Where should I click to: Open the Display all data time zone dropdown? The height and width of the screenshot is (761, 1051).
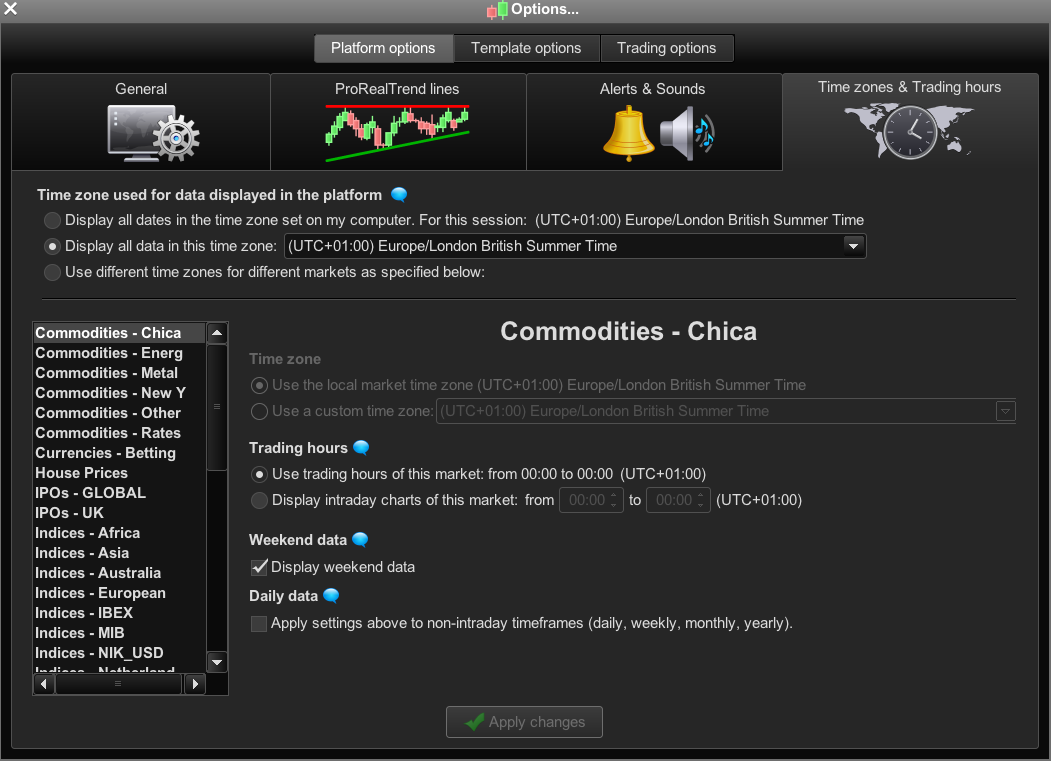(575, 246)
